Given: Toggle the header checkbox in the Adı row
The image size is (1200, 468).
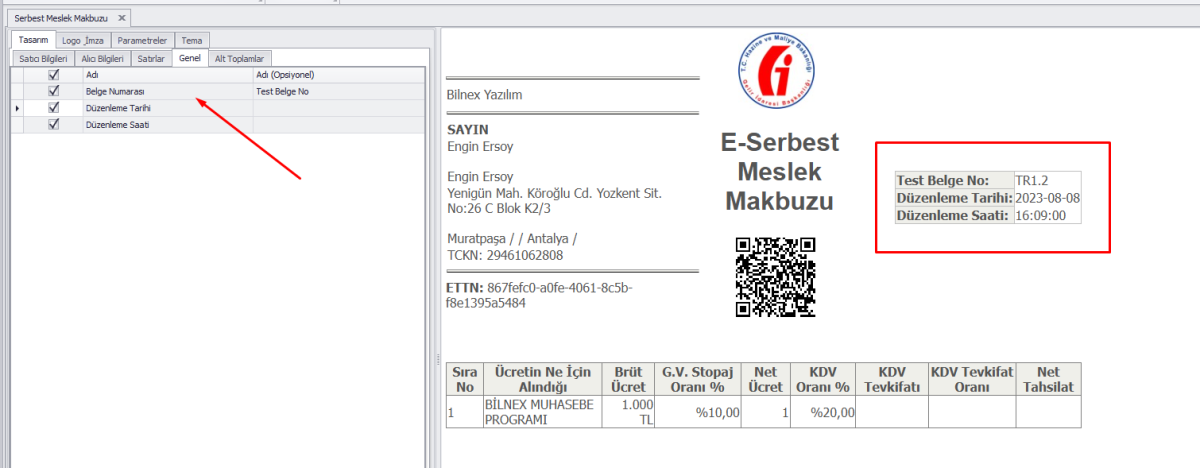Looking at the screenshot, I should pyautogui.click(x=54, y=75).
